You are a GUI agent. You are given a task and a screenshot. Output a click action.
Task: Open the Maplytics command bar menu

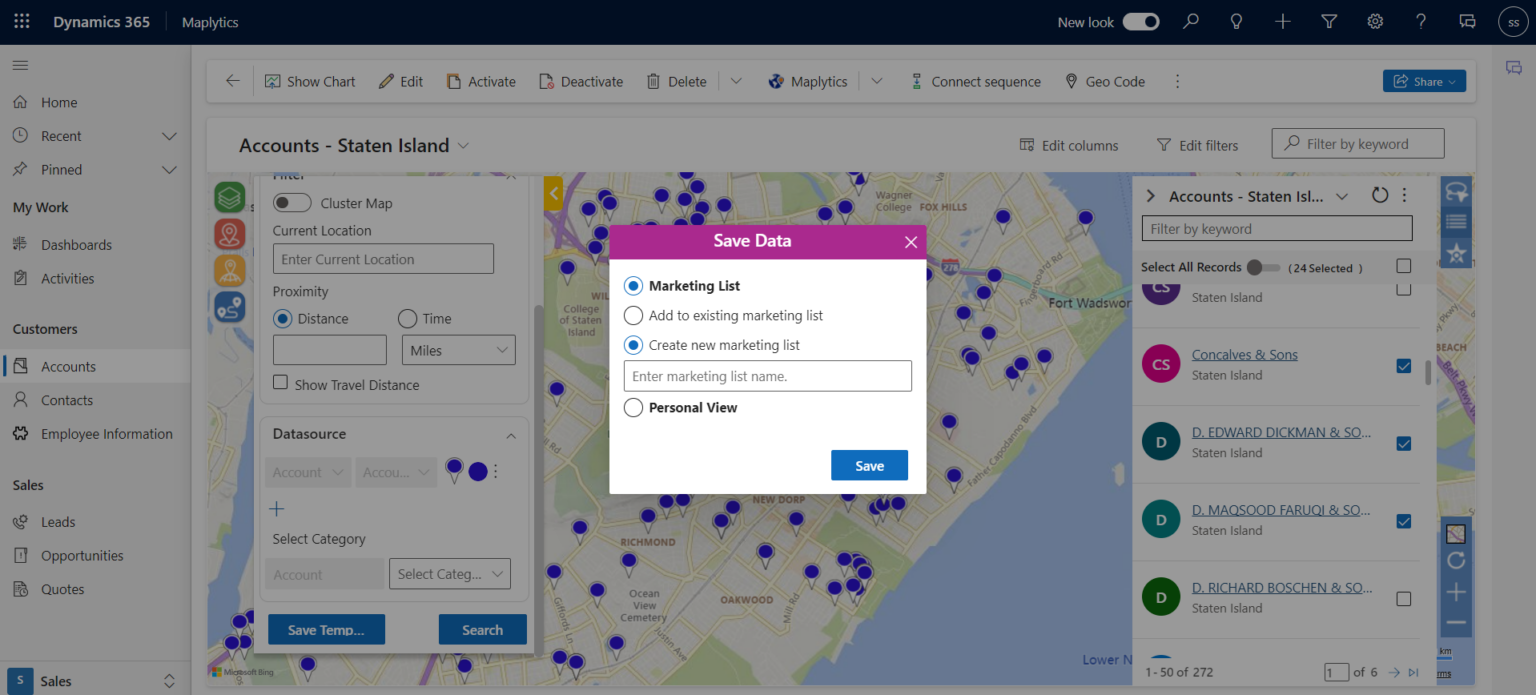[x=807, y=81]
